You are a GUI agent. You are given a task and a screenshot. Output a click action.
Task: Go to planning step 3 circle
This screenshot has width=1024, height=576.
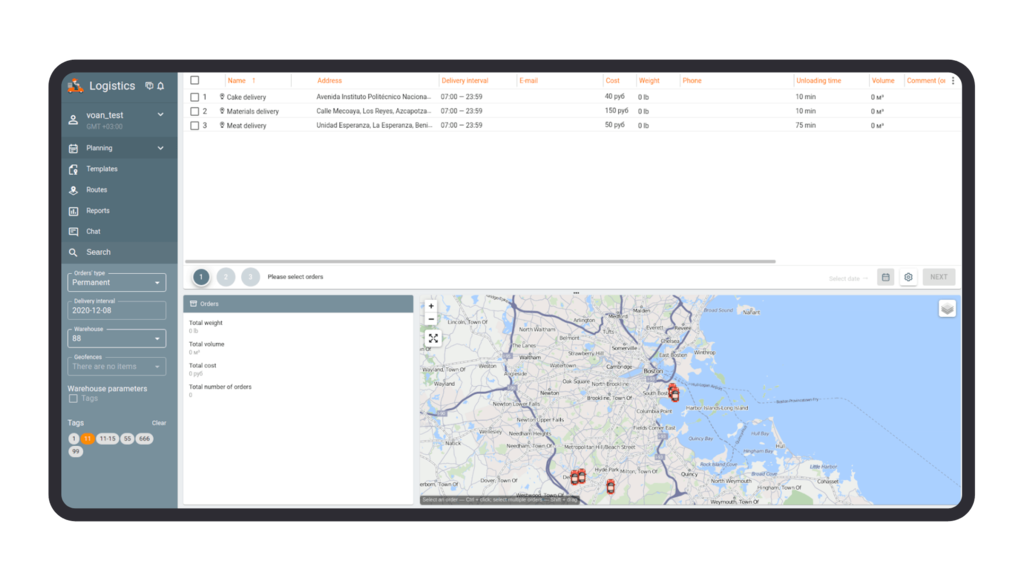pyautogui.click(x=250, y=277)
